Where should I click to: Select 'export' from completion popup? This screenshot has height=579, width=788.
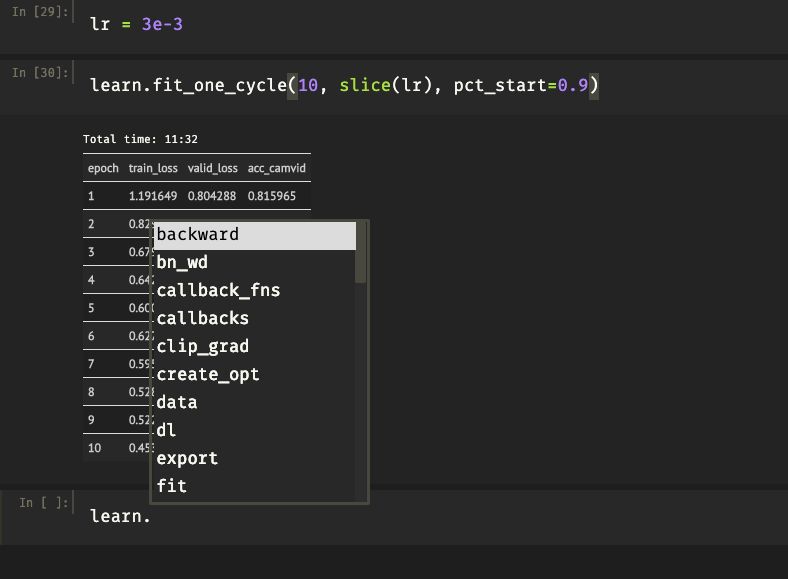click(x=254, y=459)
